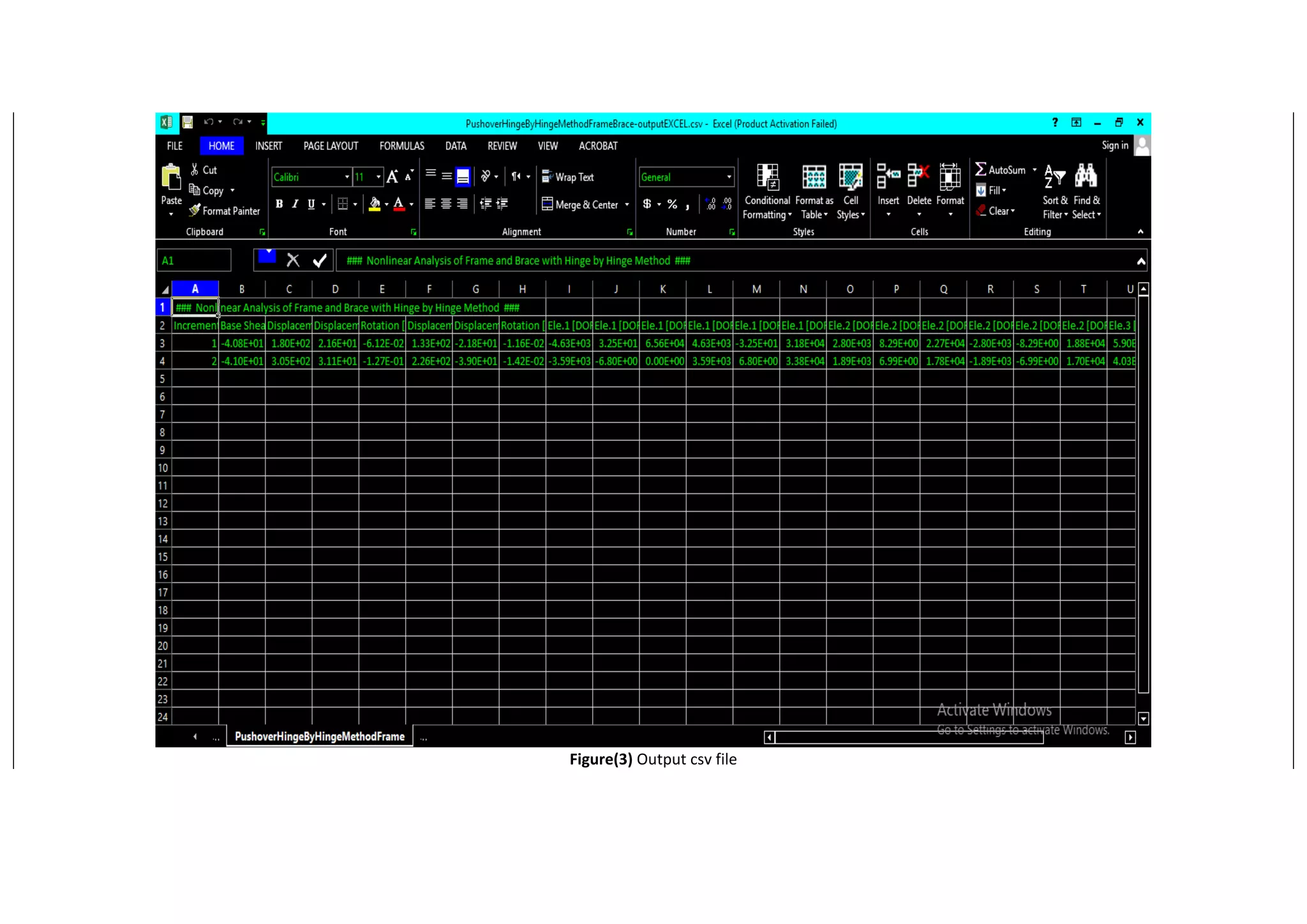Image resolution: width=1307 pixels, height=924 pixels.
Task: Open the font size 11 dropdown
Action: [378, 177]
